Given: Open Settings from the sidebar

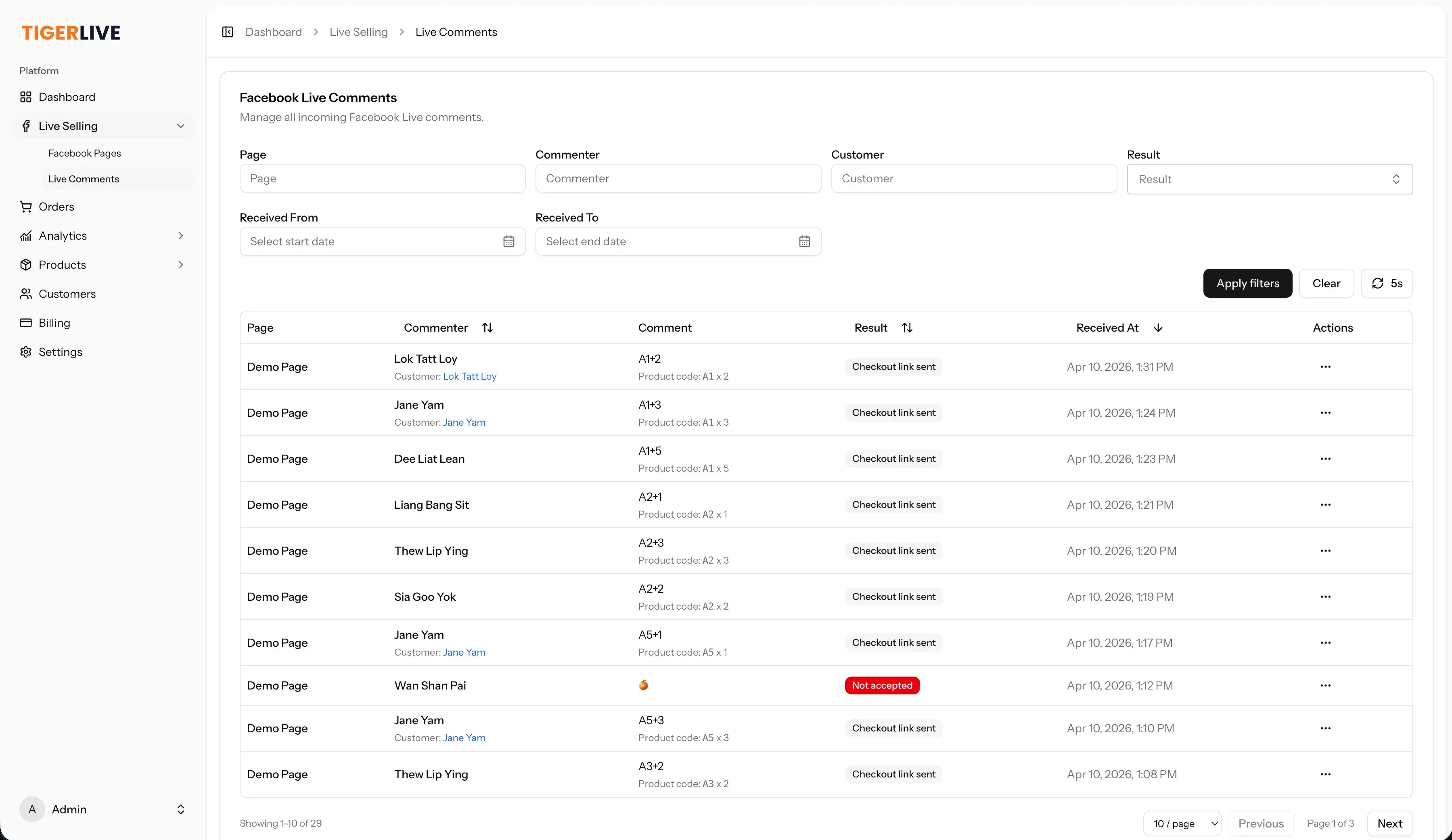Looking at the screenshot, I should point(103,351).
